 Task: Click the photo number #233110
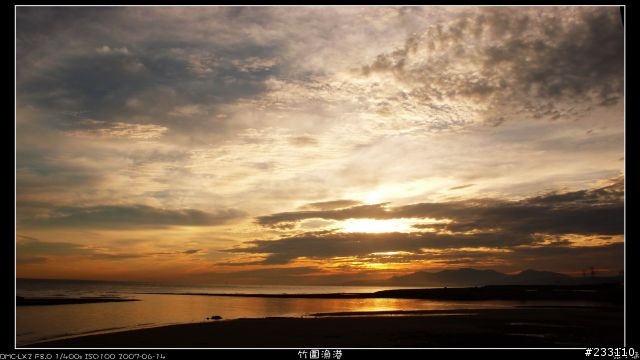(x=610, y=353)
